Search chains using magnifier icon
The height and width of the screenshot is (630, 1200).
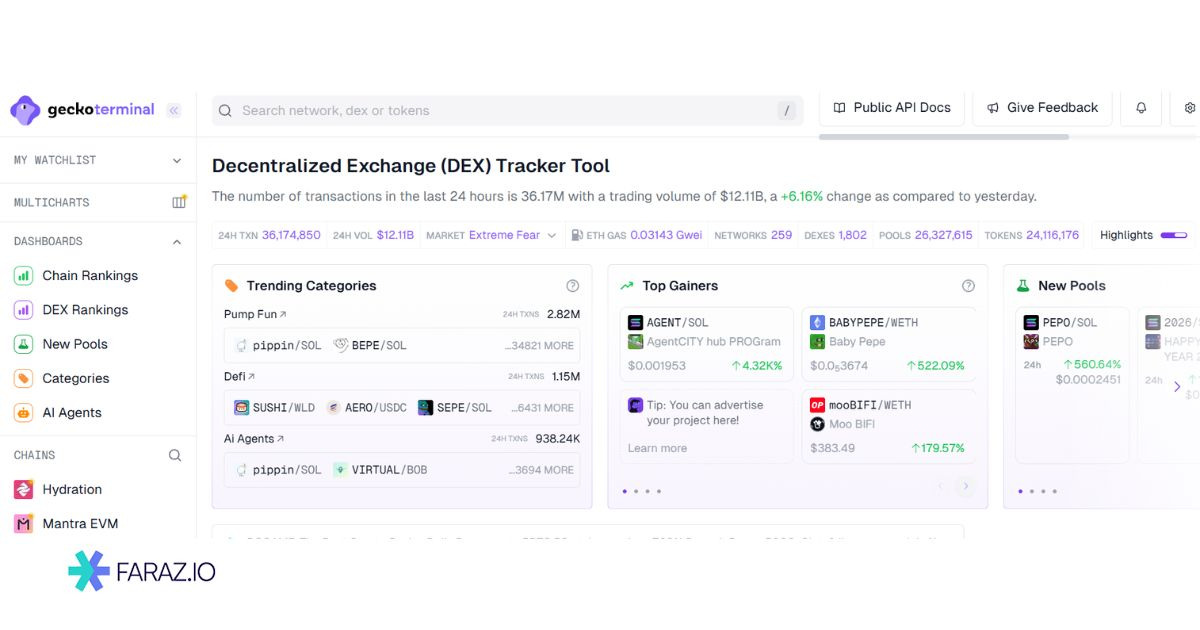175,455
